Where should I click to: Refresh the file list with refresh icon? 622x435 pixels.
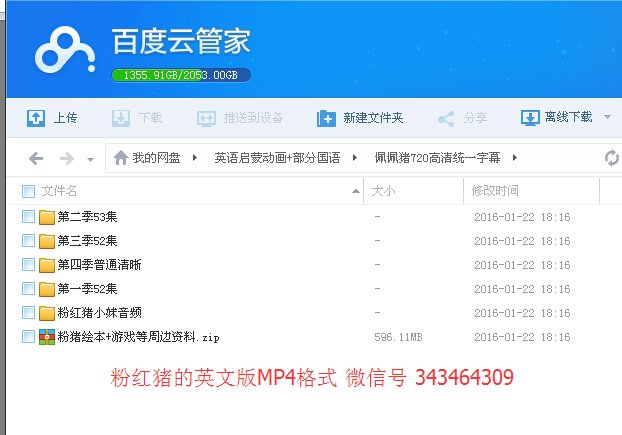[612, 158]
